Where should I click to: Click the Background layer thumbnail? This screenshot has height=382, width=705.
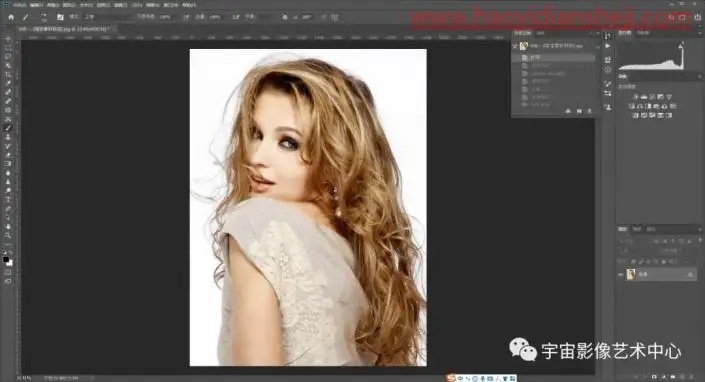(x=631, y=274)
